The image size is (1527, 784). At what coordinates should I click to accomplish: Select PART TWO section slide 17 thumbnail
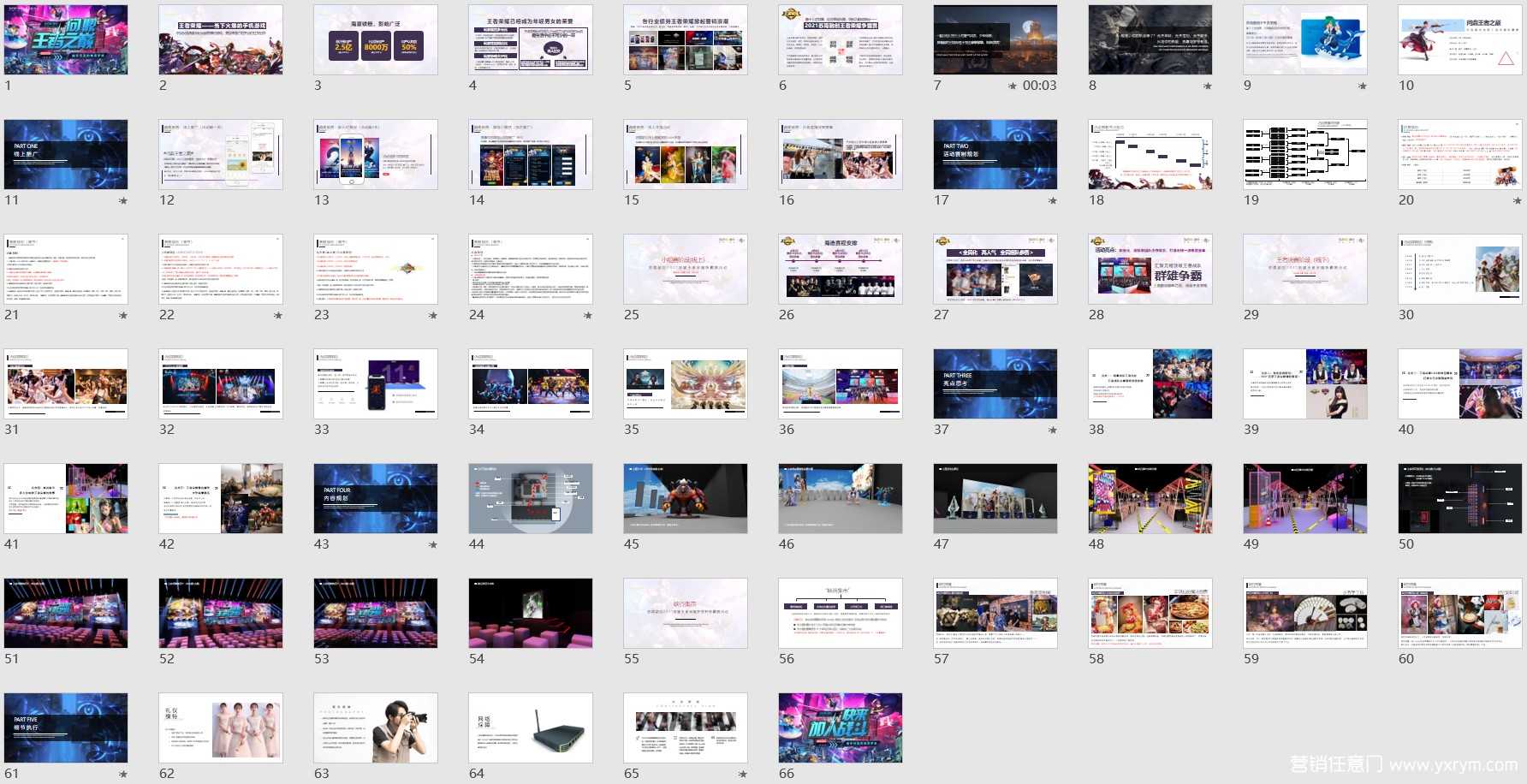click(x=995, y=155)
